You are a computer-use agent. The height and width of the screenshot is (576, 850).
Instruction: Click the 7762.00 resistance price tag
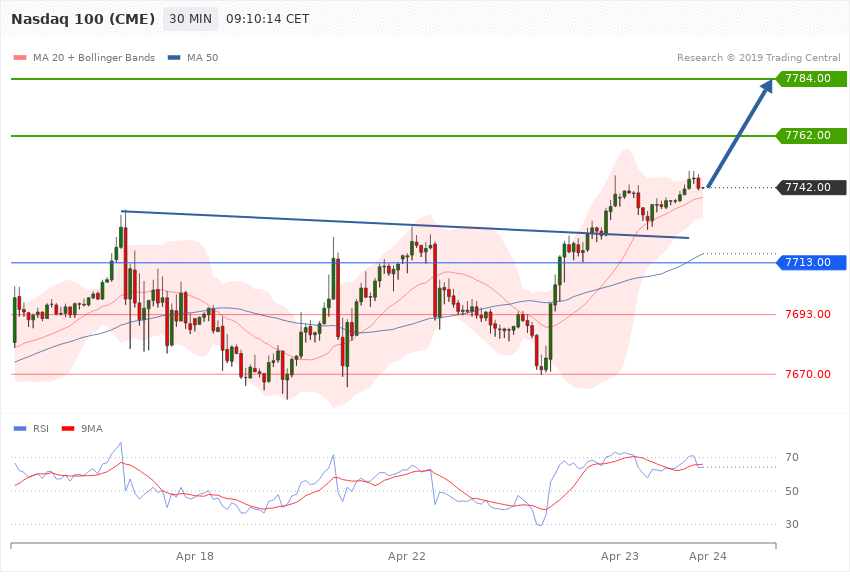pos(812,135)
